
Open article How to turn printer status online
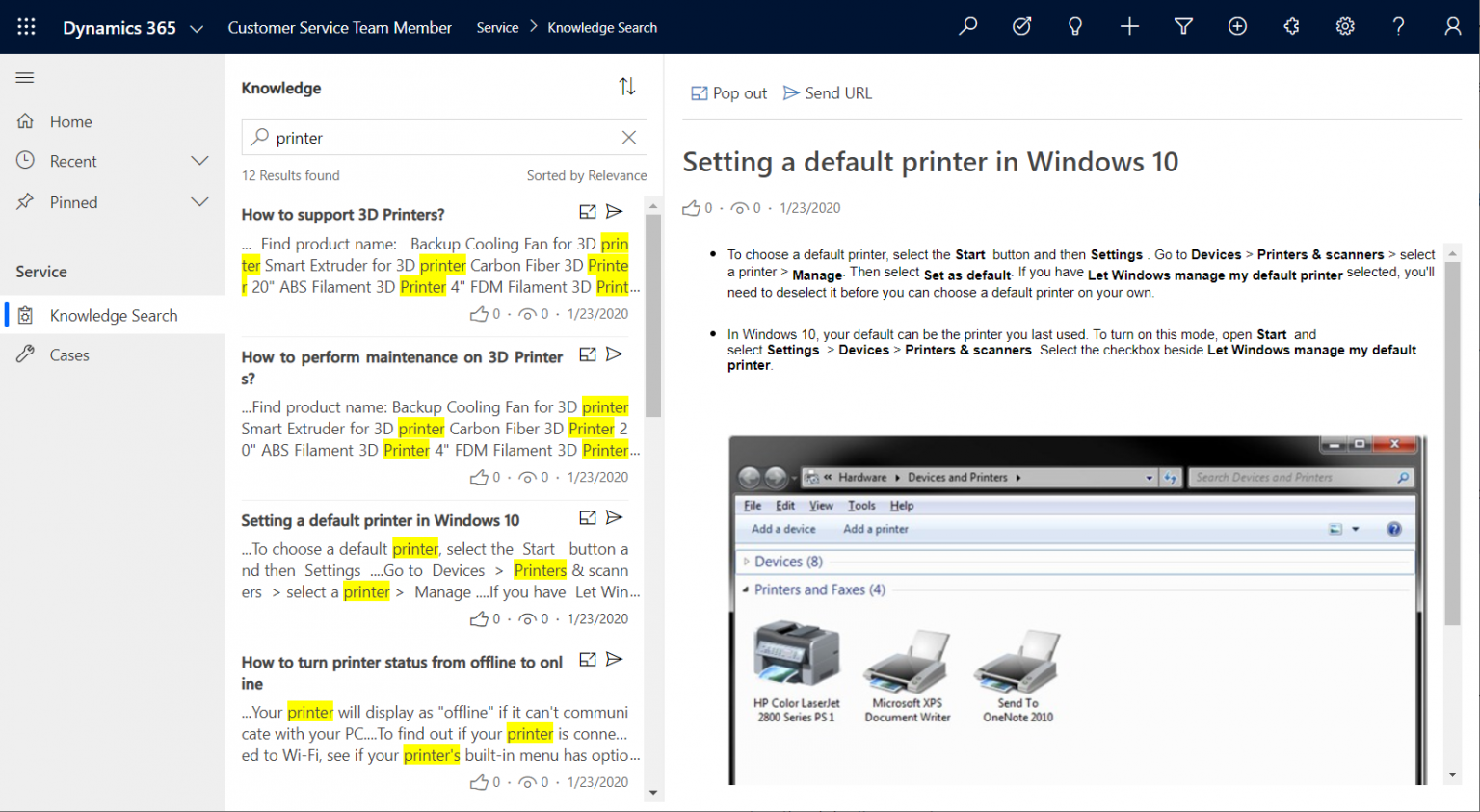tap(402, 672)
